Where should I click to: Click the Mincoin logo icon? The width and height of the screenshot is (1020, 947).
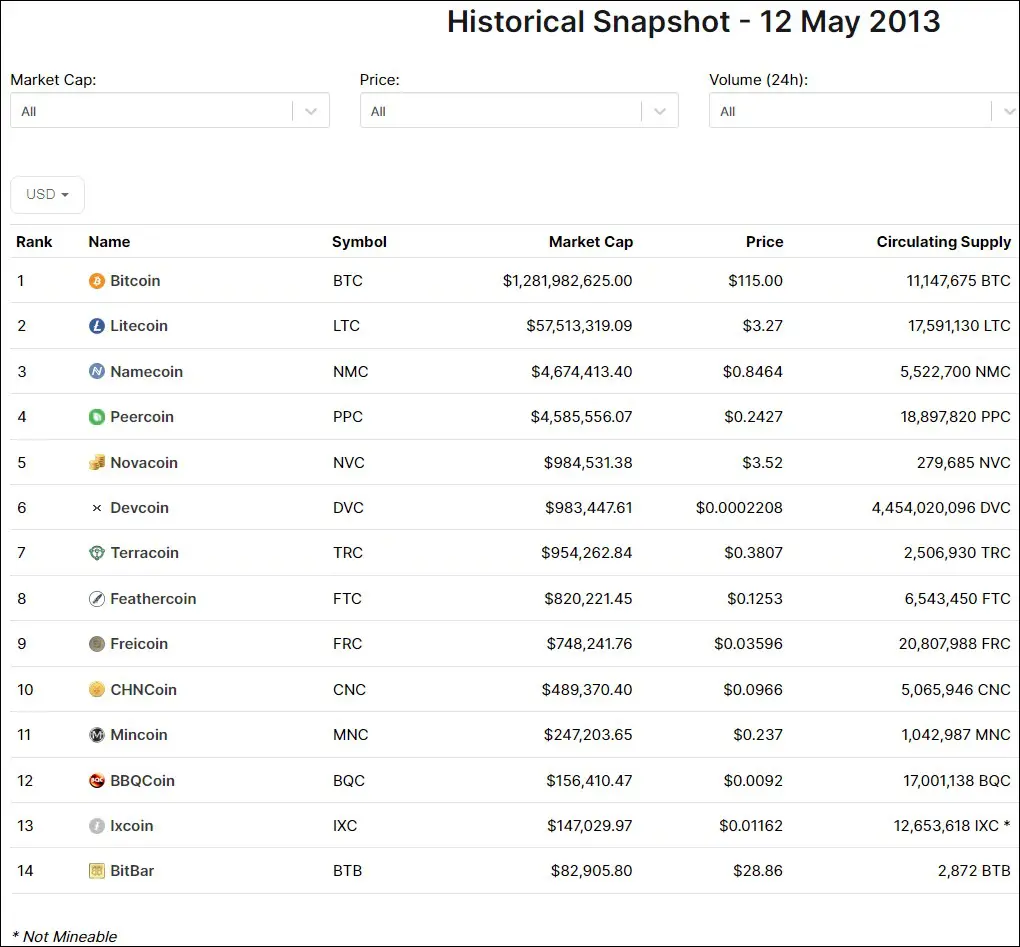tap(96, 735)
